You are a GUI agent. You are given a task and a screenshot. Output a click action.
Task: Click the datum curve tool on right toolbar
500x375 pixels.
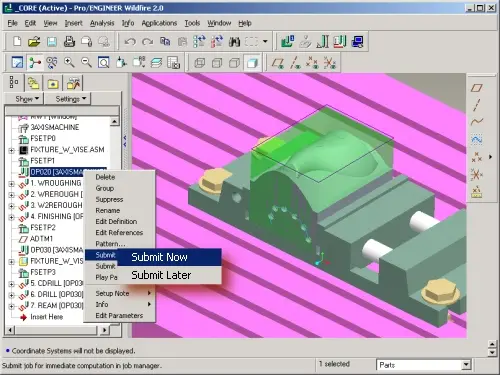pos(477,122)
